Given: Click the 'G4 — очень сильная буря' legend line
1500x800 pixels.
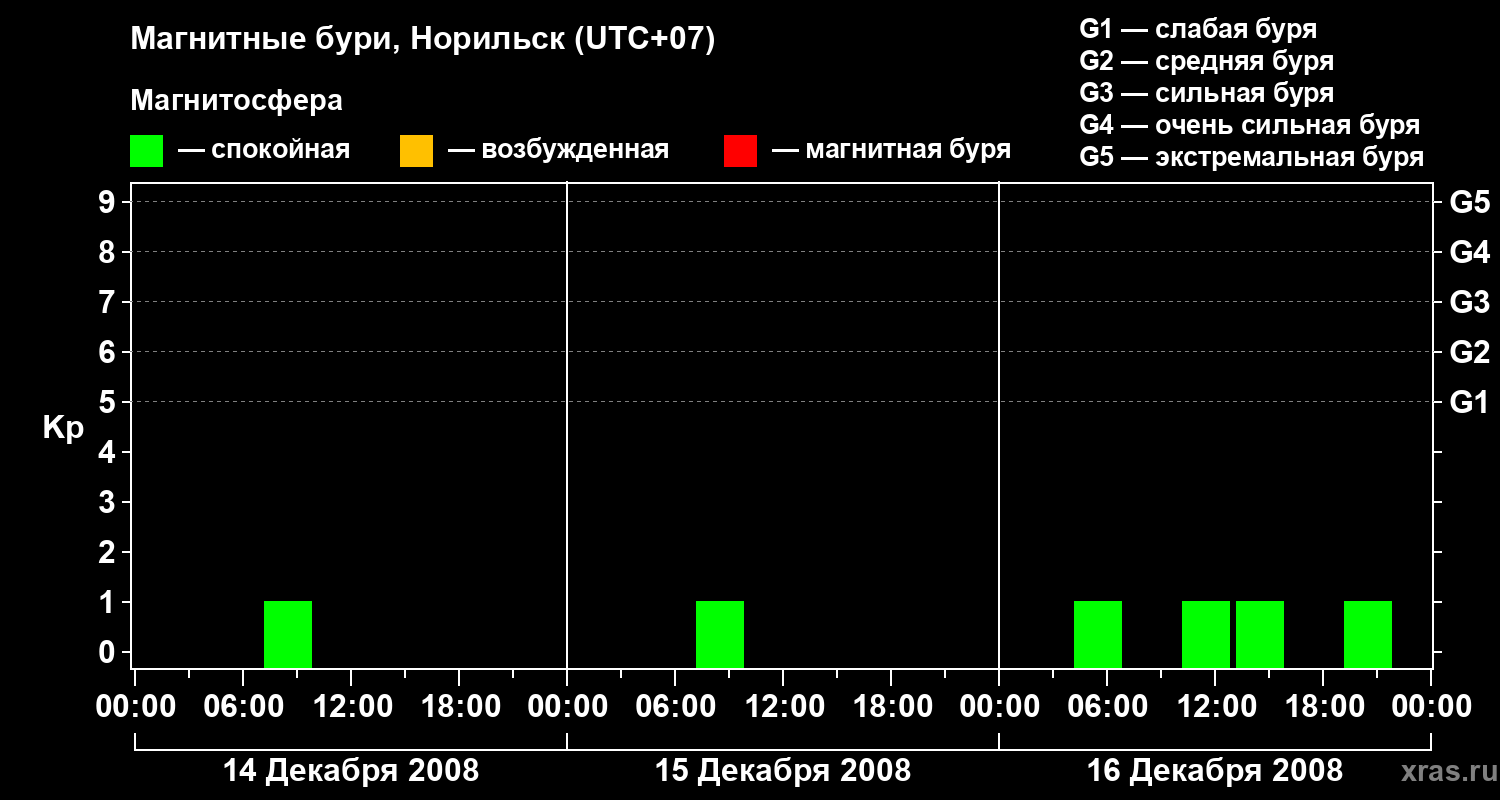Looking at the screenshot, I should (x=1249, y=125).
